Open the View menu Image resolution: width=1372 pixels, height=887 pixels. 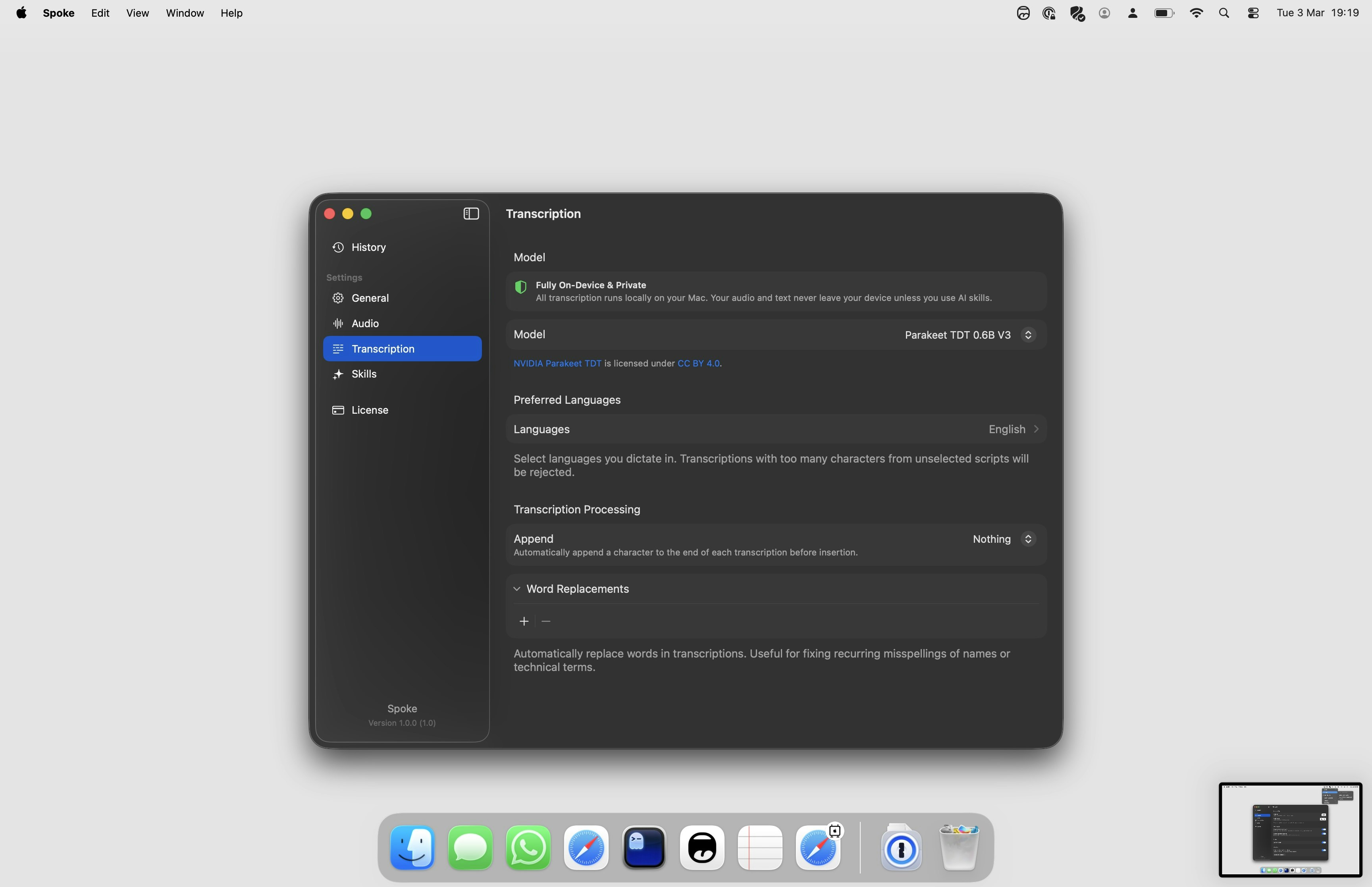pos(137,13)
